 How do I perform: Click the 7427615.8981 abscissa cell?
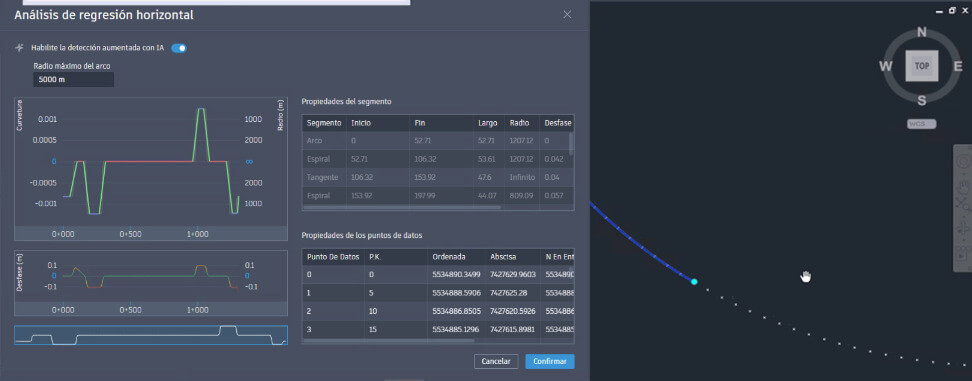513,330
